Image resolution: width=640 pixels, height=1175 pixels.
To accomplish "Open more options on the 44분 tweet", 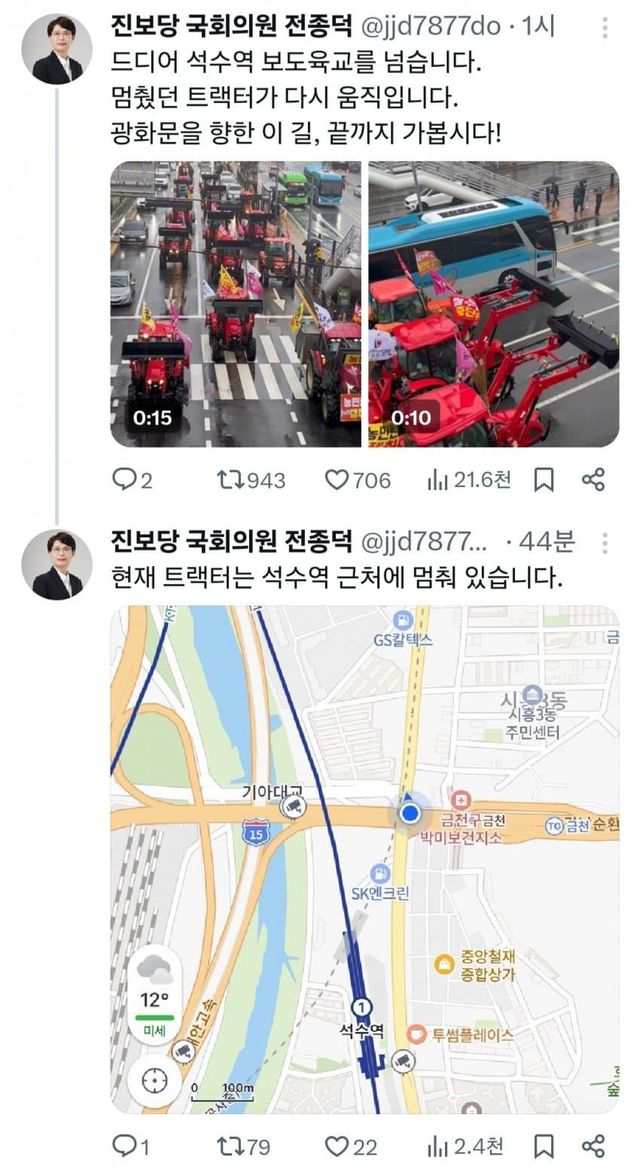I will tap(605, 543).
